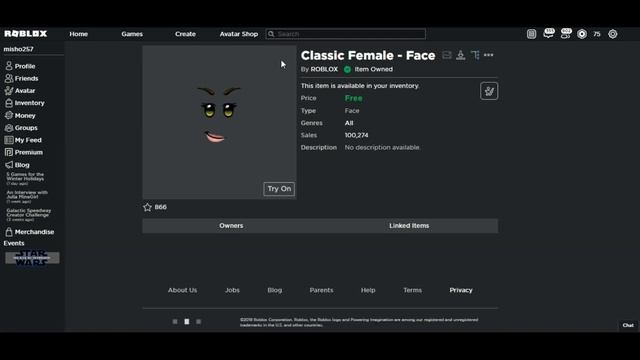Favorite the item with the star icon
Viewport: 640px width, 360px height.
tap(147, 207)
